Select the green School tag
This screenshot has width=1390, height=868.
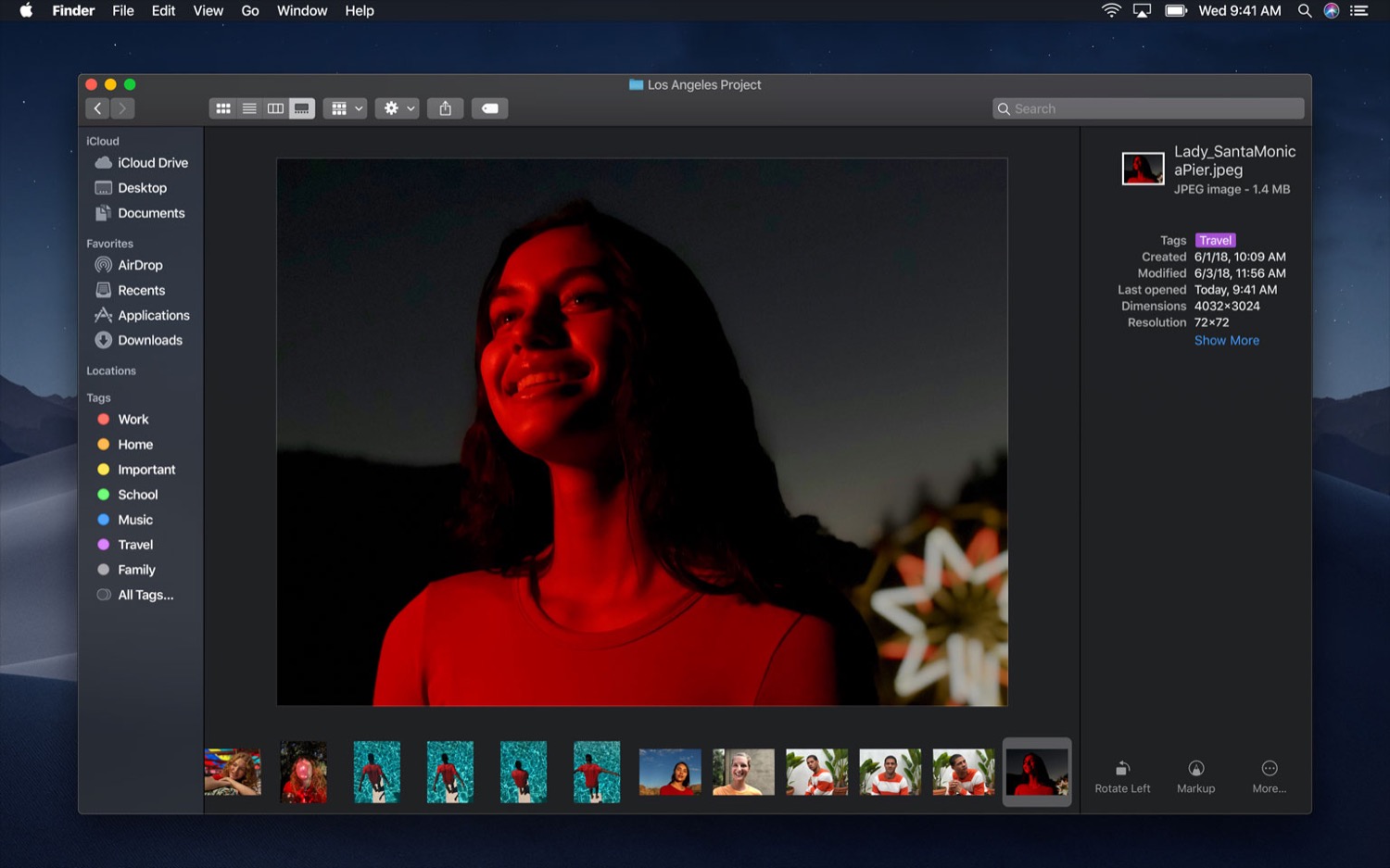click(128, 495)
